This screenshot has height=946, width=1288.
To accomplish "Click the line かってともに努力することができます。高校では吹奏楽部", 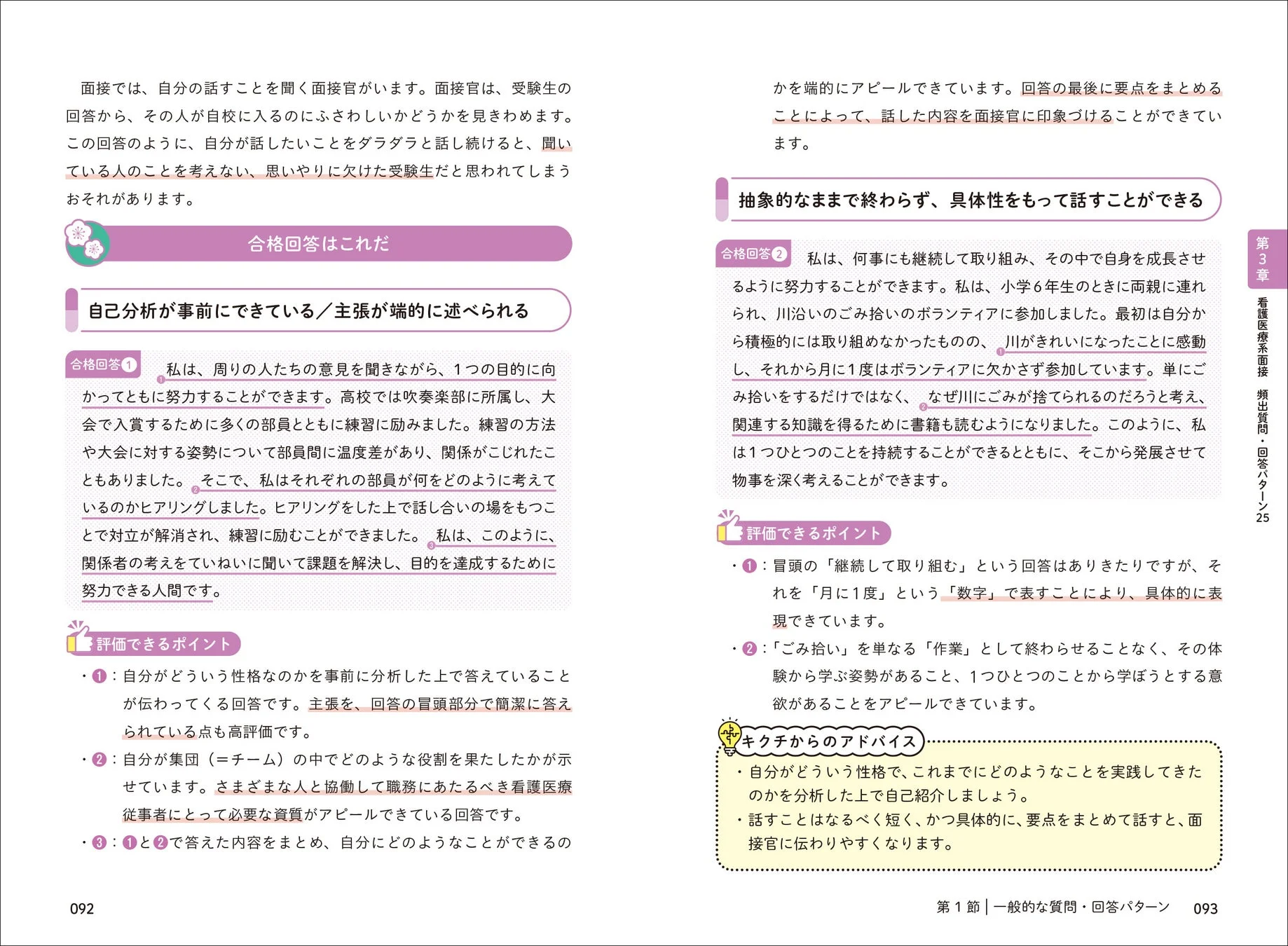I will click(319, 397).
